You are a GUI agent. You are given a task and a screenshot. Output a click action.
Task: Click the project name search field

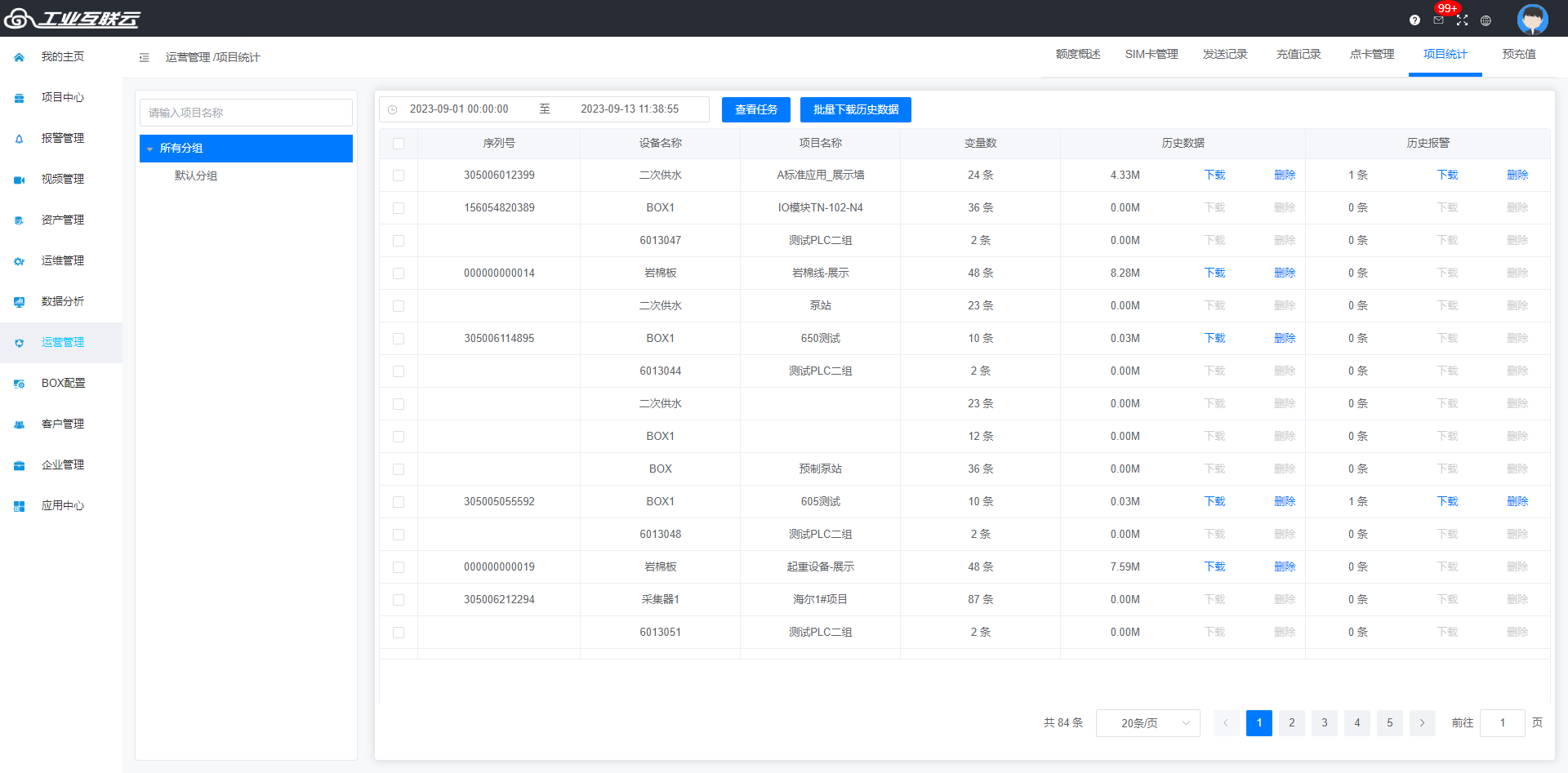(x=246, y=113)
